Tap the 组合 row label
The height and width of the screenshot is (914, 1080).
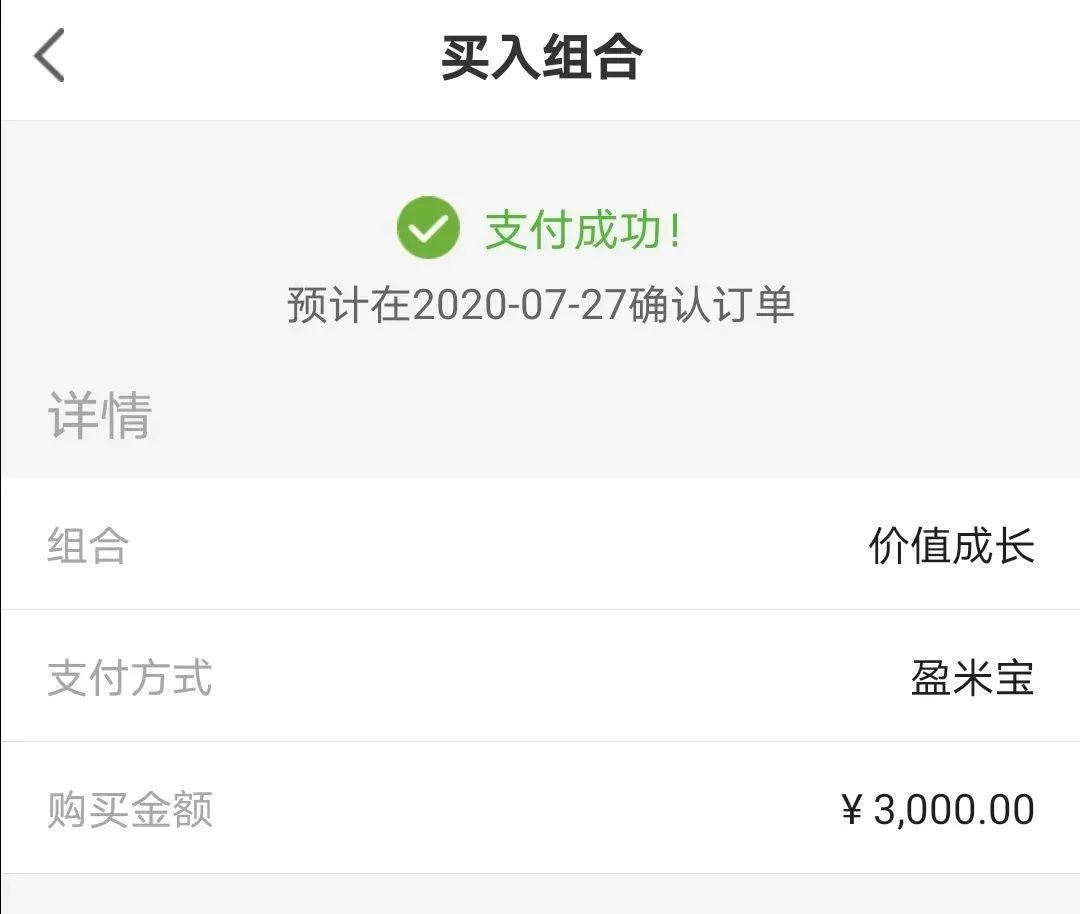pos(88,546)
